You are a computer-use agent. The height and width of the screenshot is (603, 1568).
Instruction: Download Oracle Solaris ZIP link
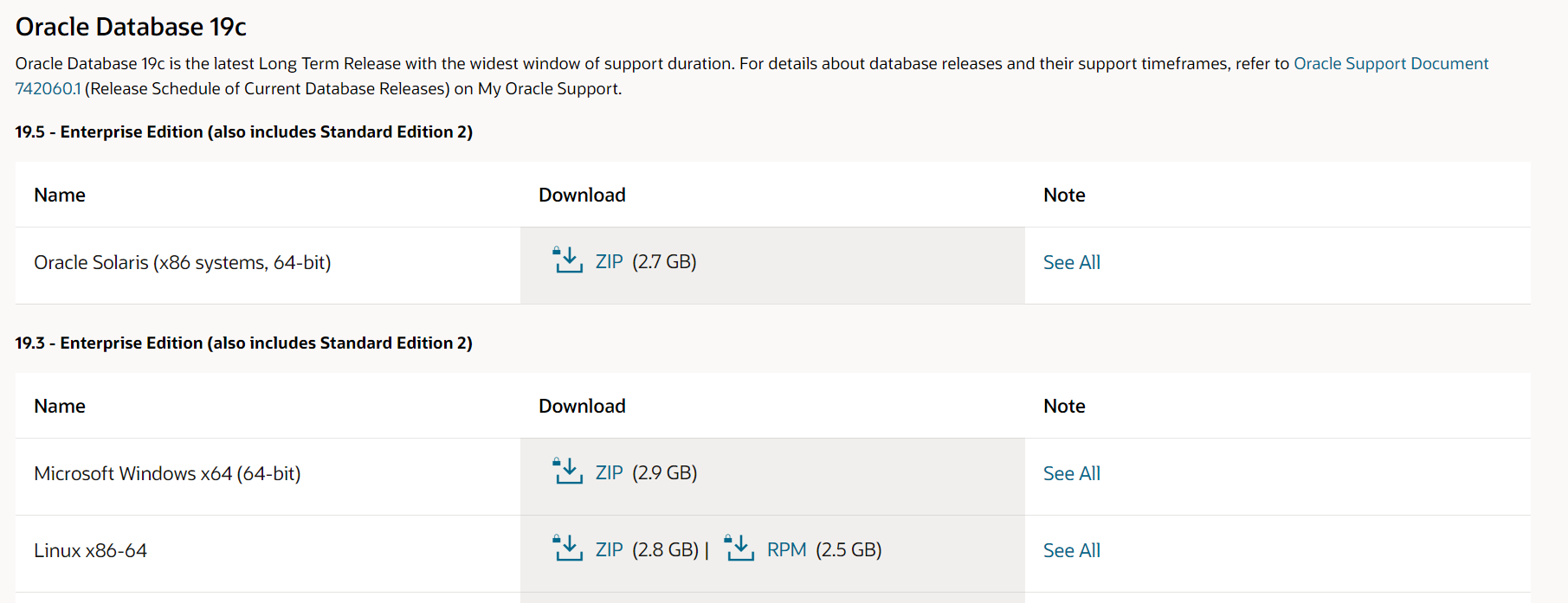point(610,261)
